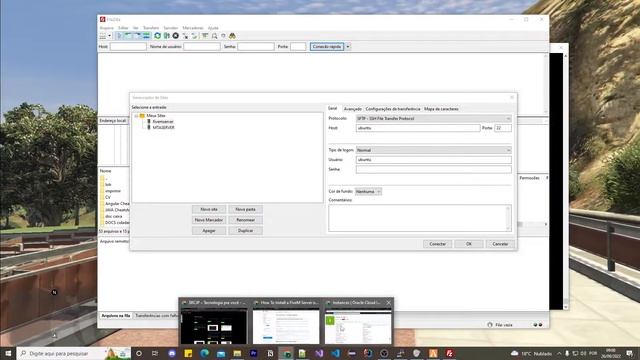
Task: Click the Novo Marcador button
Action: [x=209, y=220]
